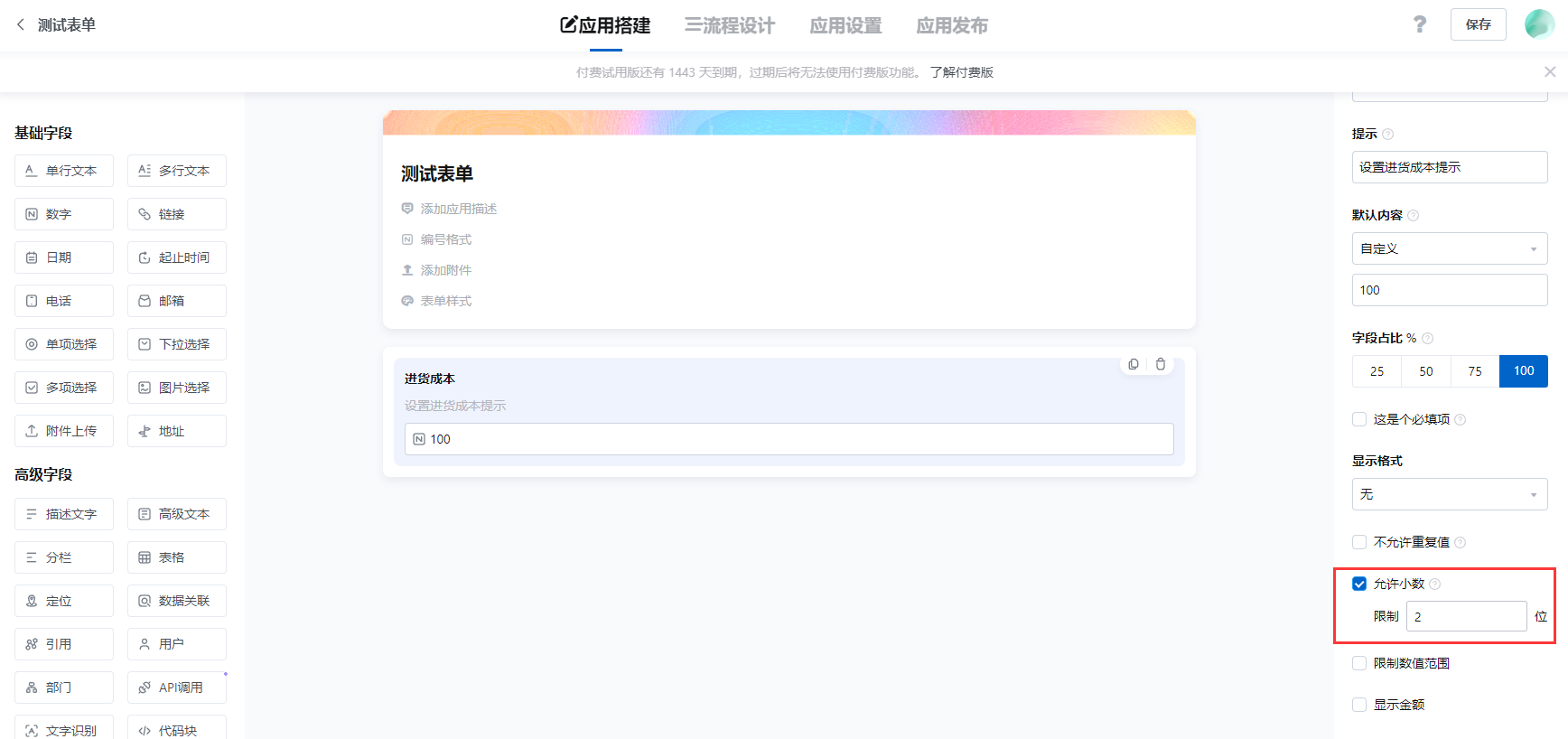Screen dimensions: 1568x739
Task: Add a 起止时间 time range field
Action: click(x=177, y=257)
